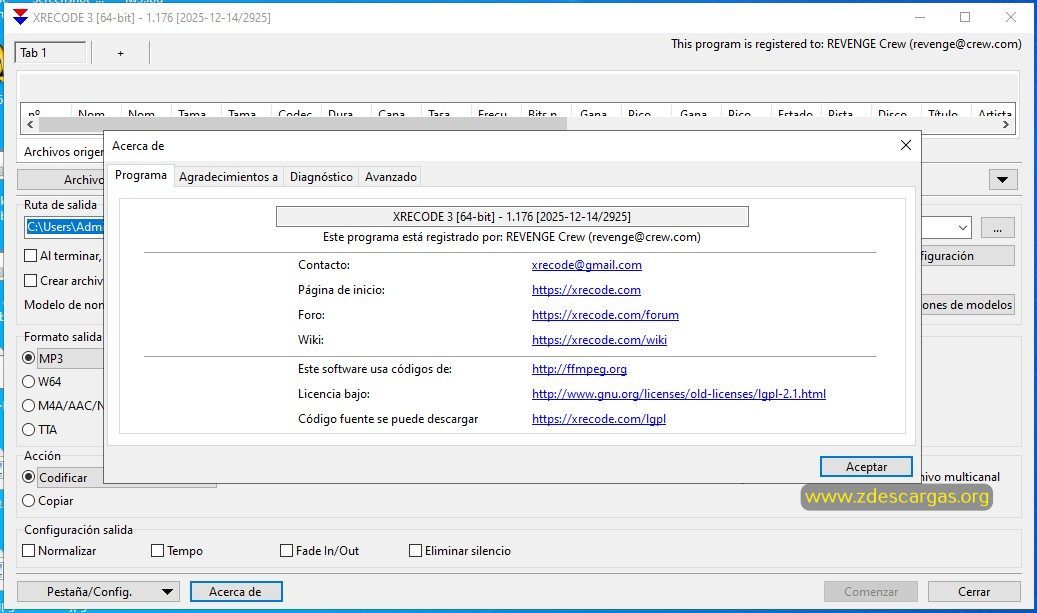Image resolution: width=1037 pixels, height=613 pixels.
Task: Open the xrecode.com/wiki link
Action: [599, 340]
